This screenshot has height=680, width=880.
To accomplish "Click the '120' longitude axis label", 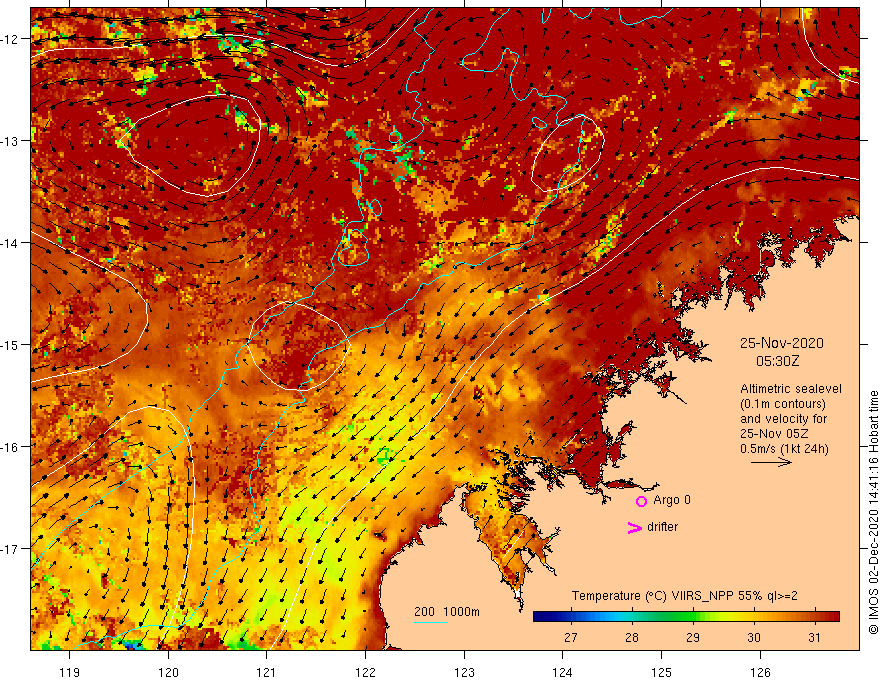I will click(168, 672).
